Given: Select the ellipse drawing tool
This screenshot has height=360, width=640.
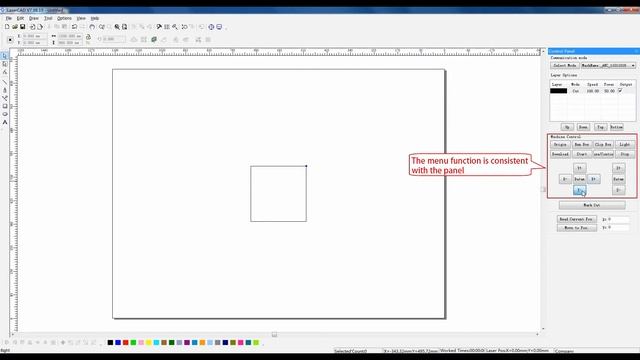Looking at the screenshot, I should 5,114.
